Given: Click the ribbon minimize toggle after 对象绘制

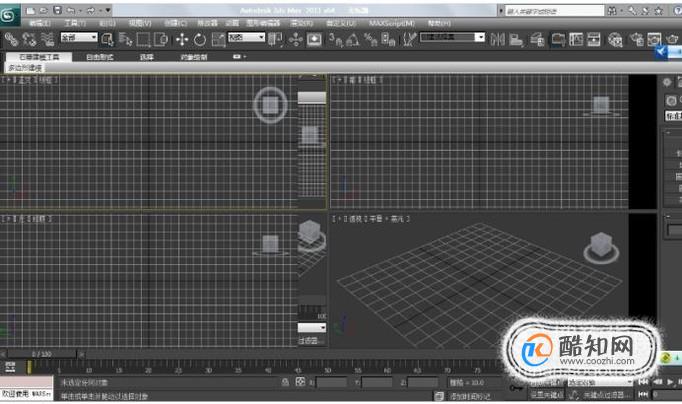Looking at the screenshot, I should point(239,57).
